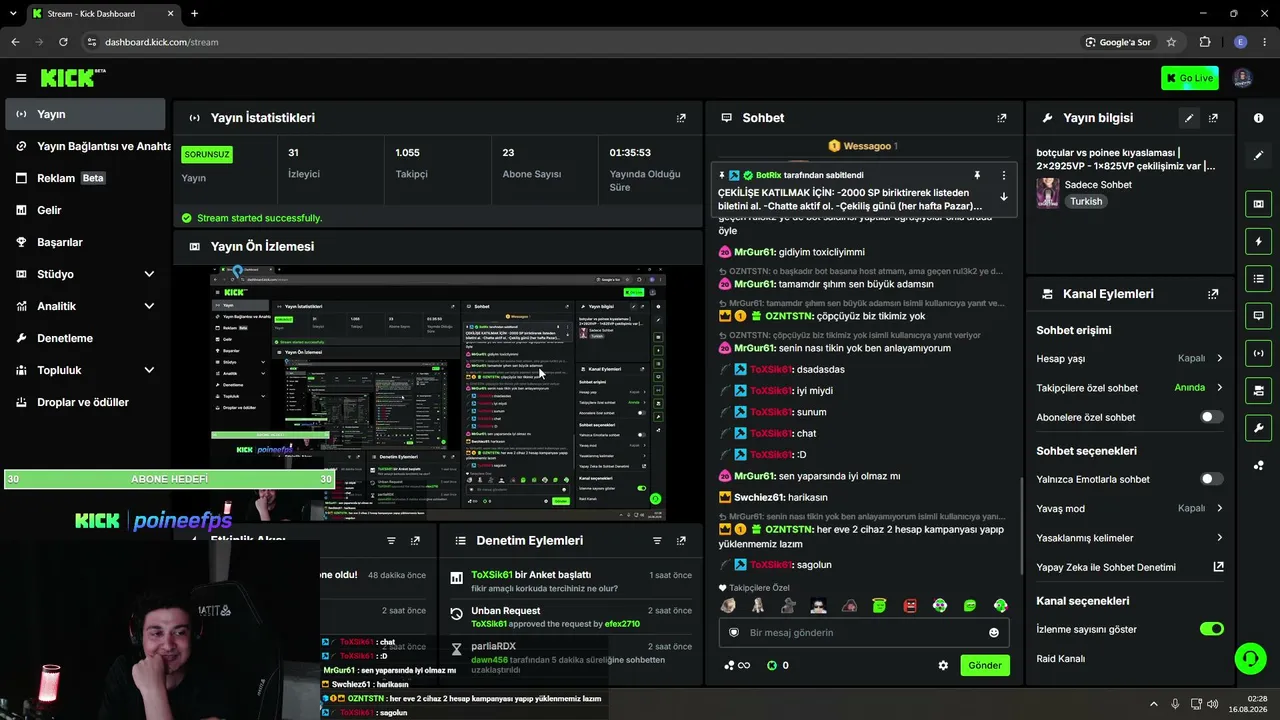
Task: Open the emoji picker in the message box
Action: (x=994, y=633)
